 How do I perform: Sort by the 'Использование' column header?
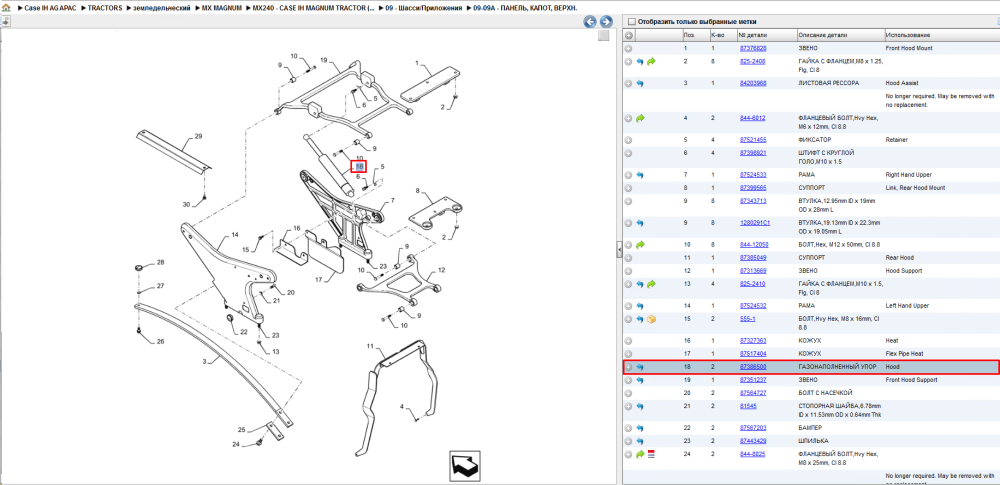coord(941,35)
